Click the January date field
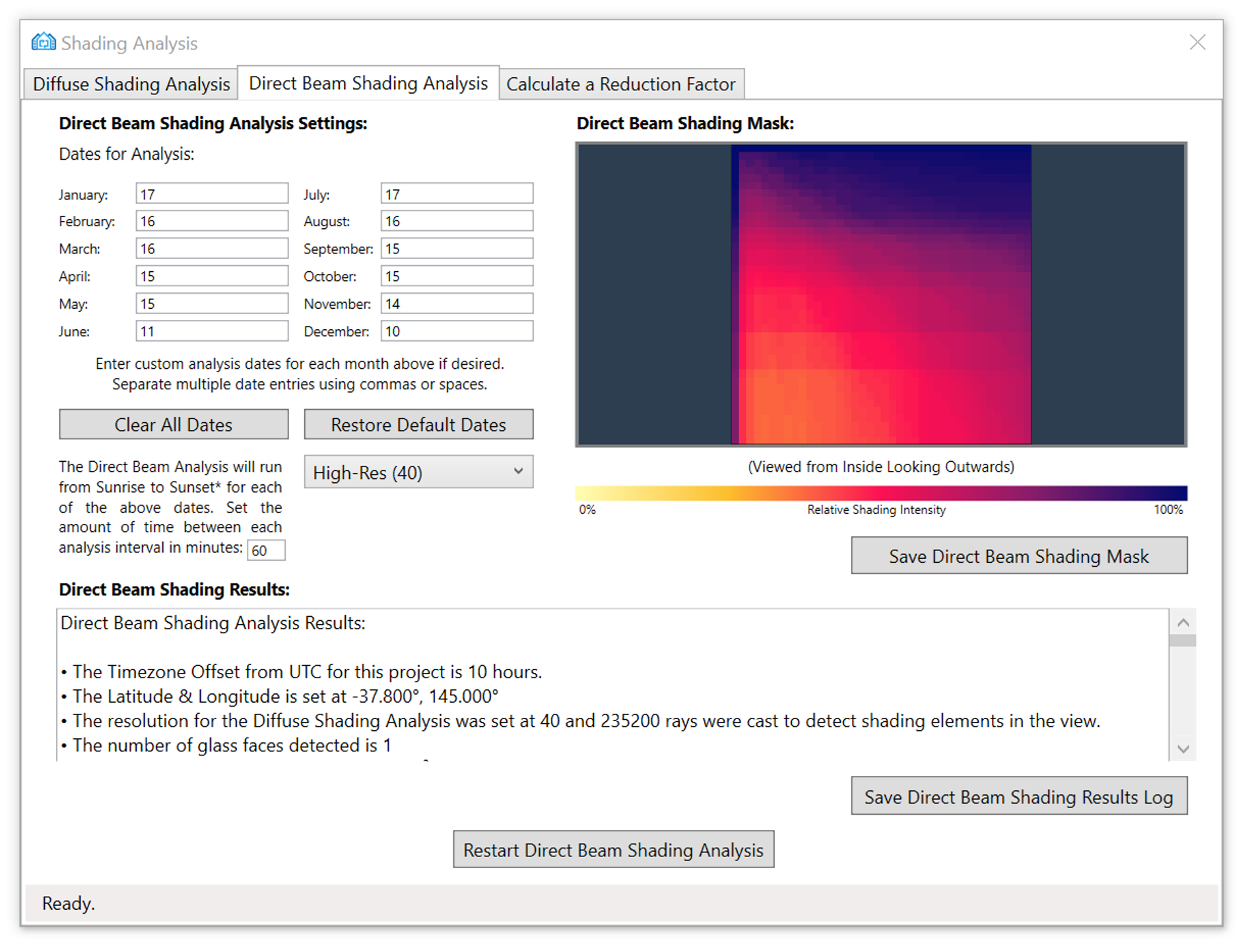 pos(211,193)
